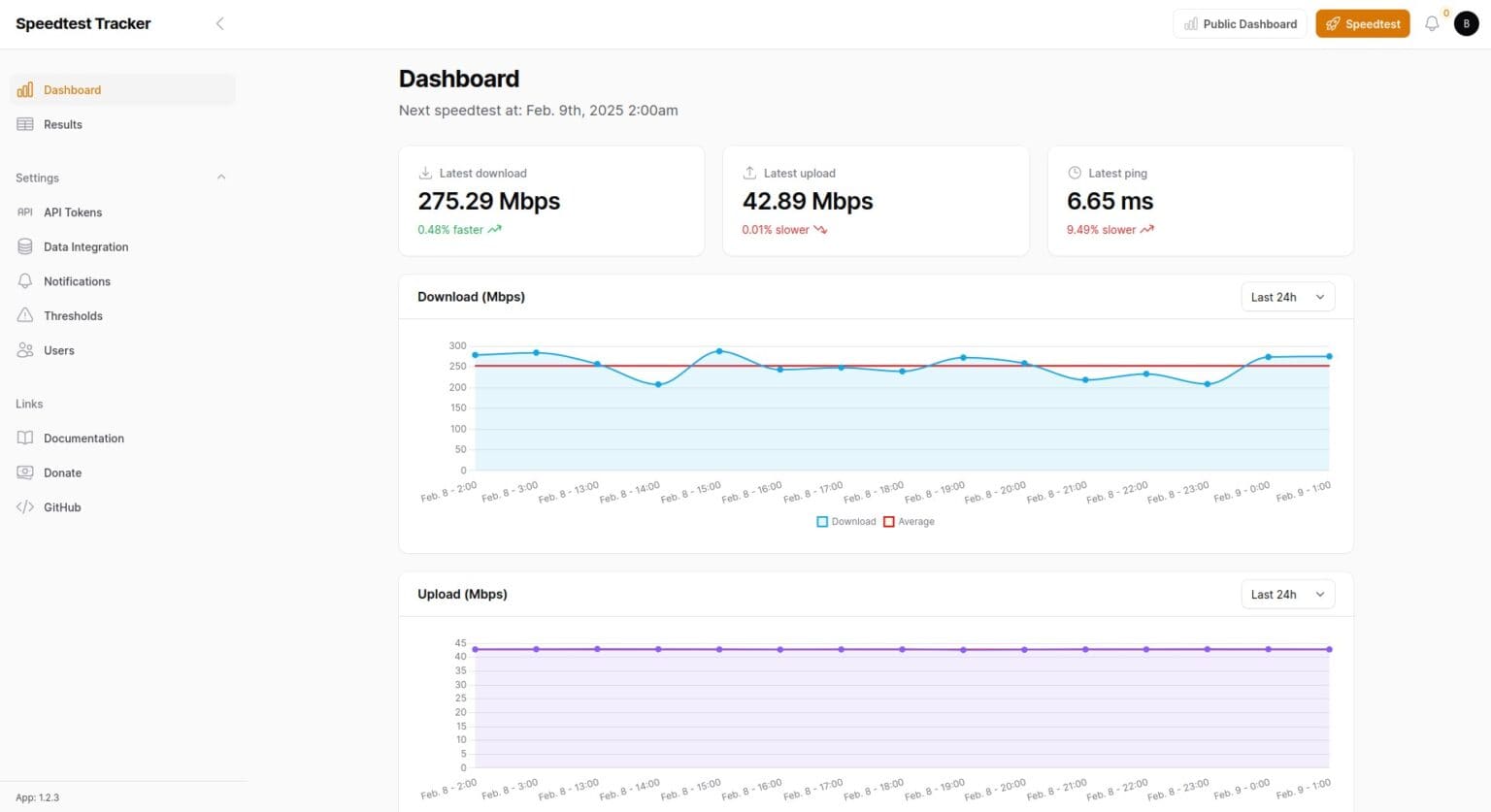Select Dashboard in the sidebar
The width and height of the screenshot is (1491, 812).
[72, 89]
